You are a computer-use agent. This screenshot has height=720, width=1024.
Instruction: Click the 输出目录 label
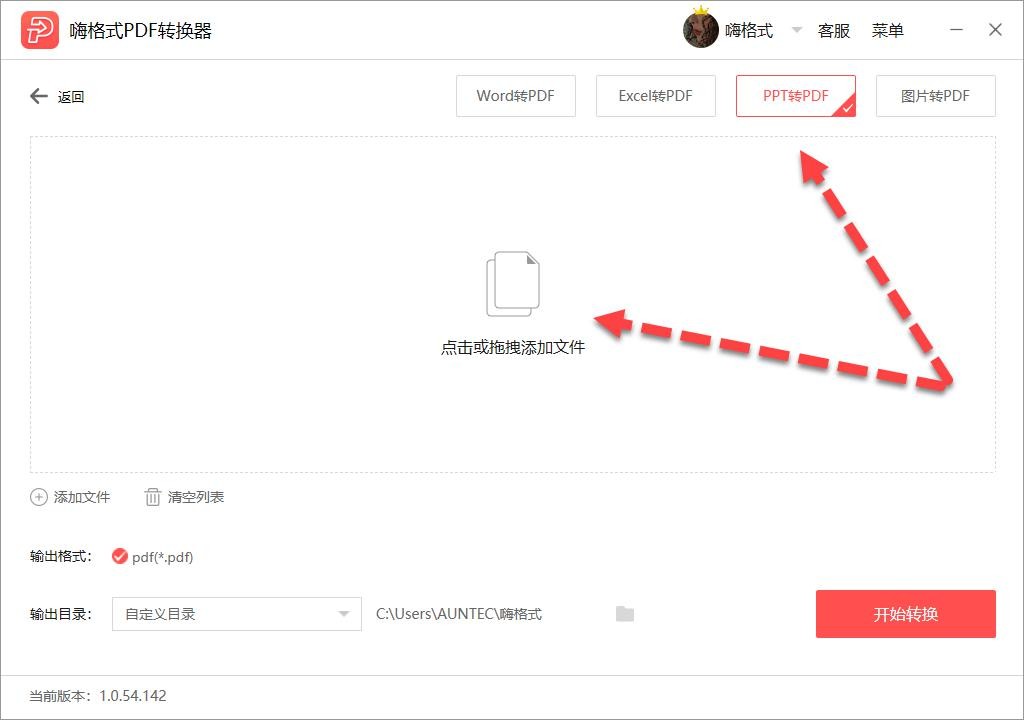click(61, 614)
